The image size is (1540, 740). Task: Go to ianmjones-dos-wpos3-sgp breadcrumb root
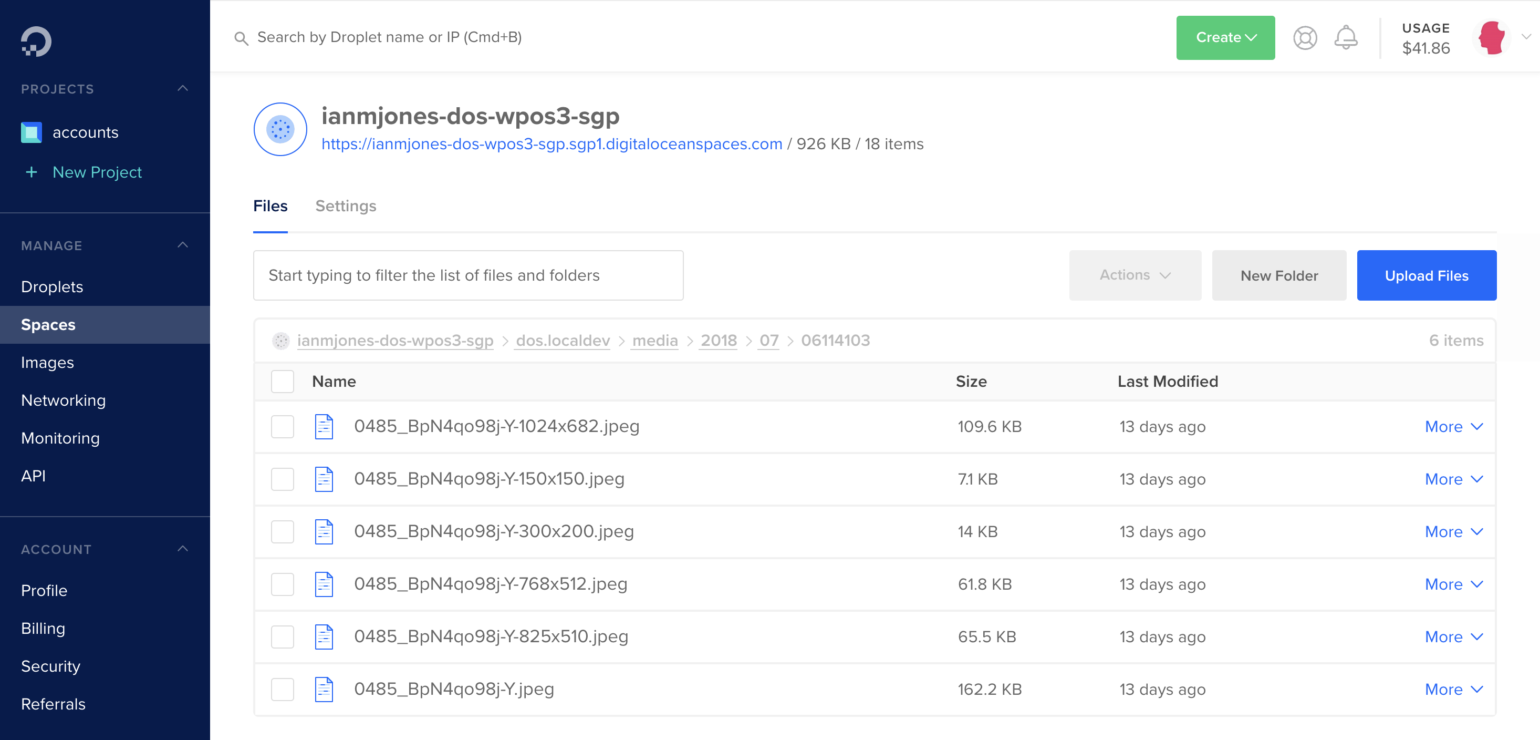coord(395,341)
